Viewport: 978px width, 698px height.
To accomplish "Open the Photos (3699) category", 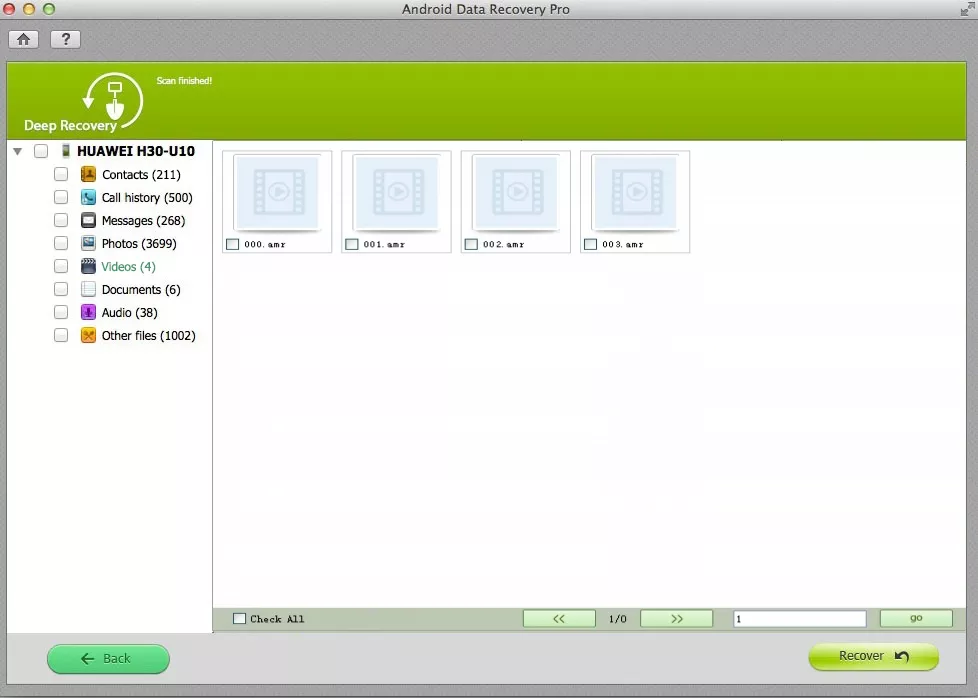I will click(139, 244).
